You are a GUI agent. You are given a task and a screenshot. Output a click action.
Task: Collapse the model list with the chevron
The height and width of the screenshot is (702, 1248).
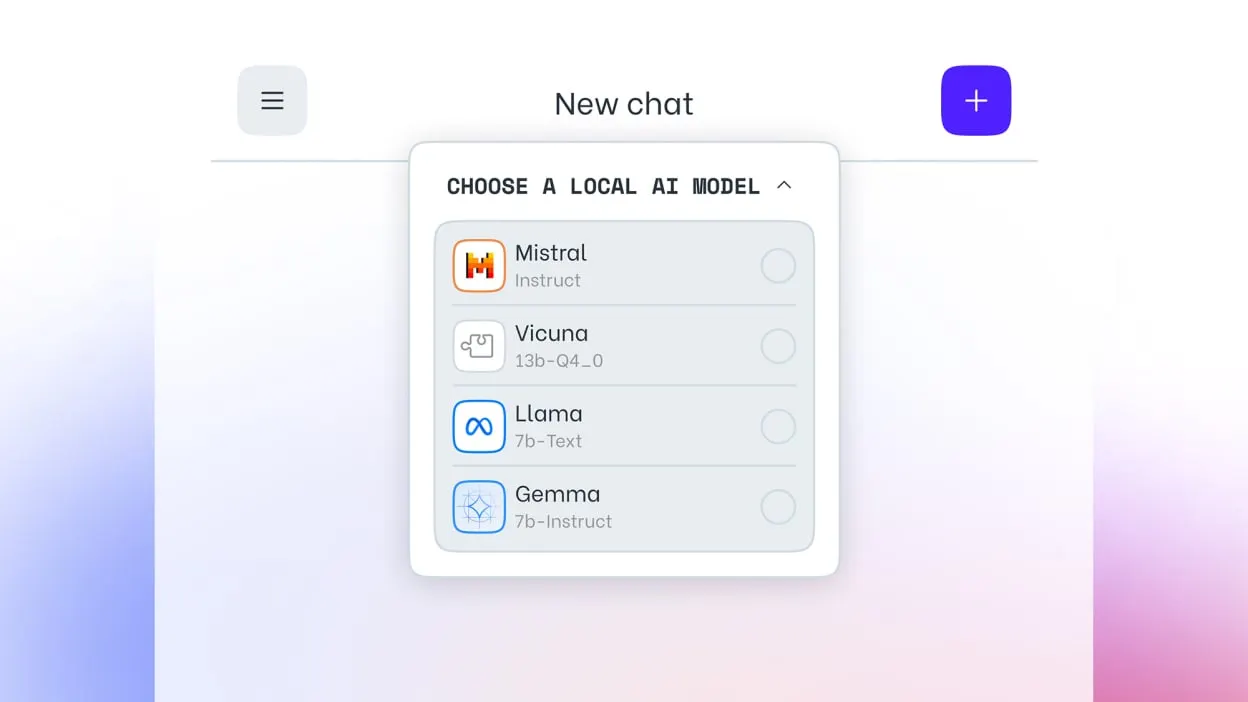784,185
